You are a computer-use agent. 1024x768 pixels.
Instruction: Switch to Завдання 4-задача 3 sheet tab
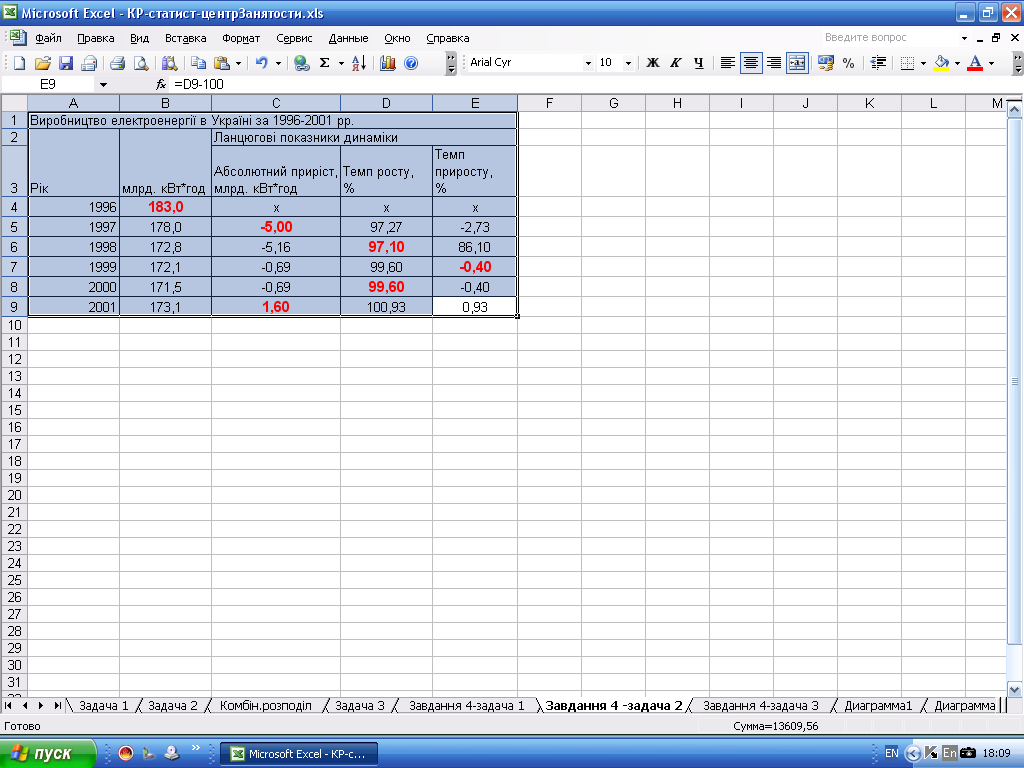760,705
